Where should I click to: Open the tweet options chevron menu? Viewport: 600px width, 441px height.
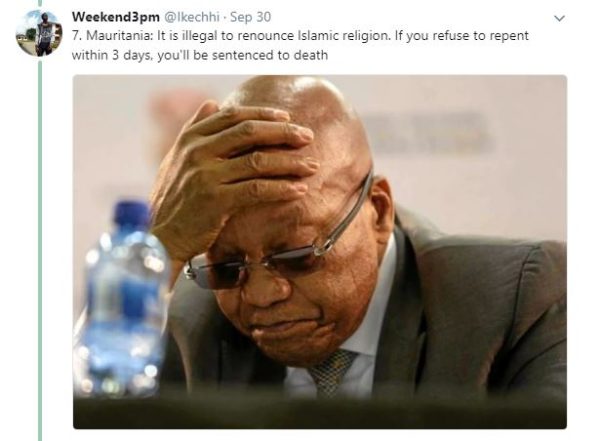tap(559, 18)
